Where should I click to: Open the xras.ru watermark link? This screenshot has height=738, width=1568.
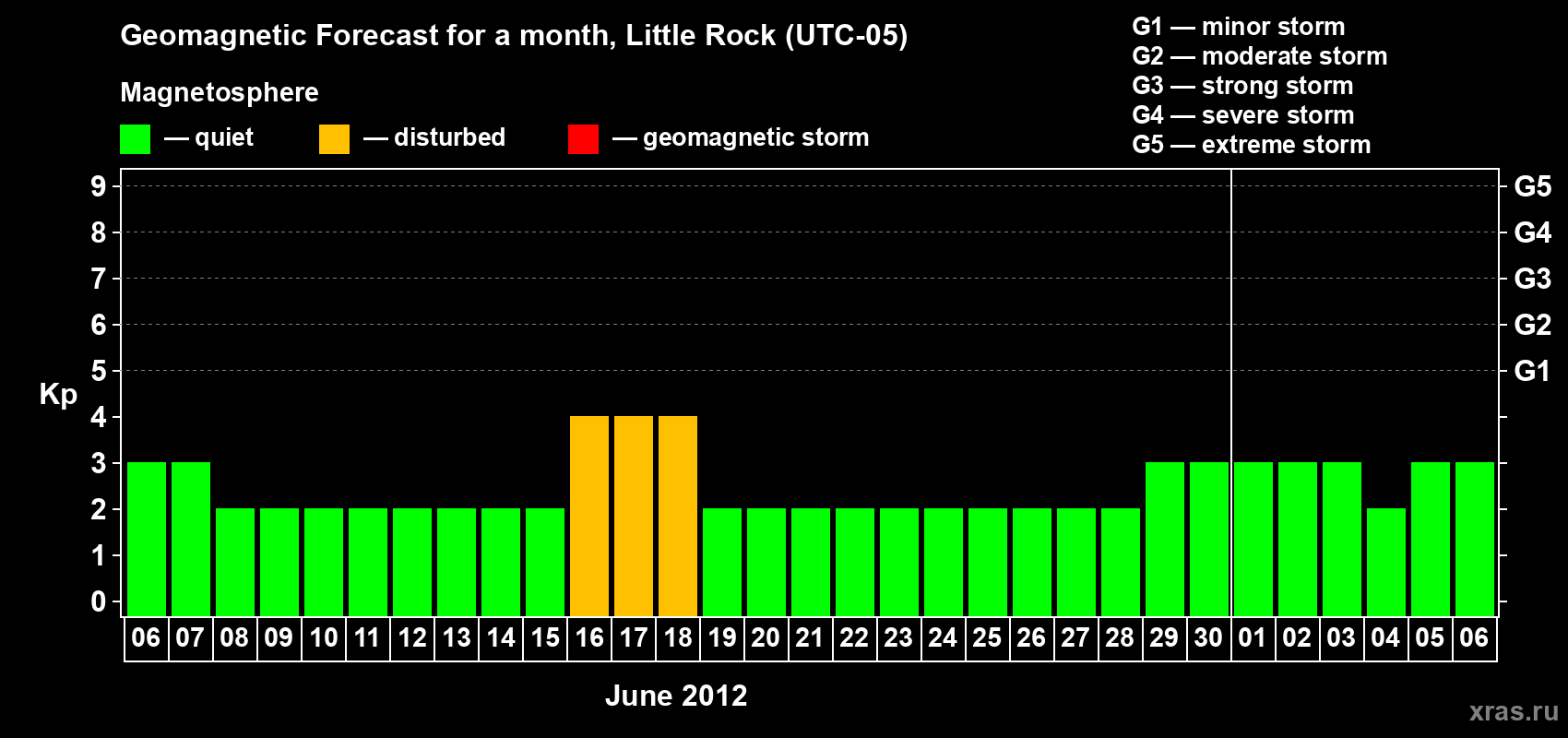pos(1514,711)
